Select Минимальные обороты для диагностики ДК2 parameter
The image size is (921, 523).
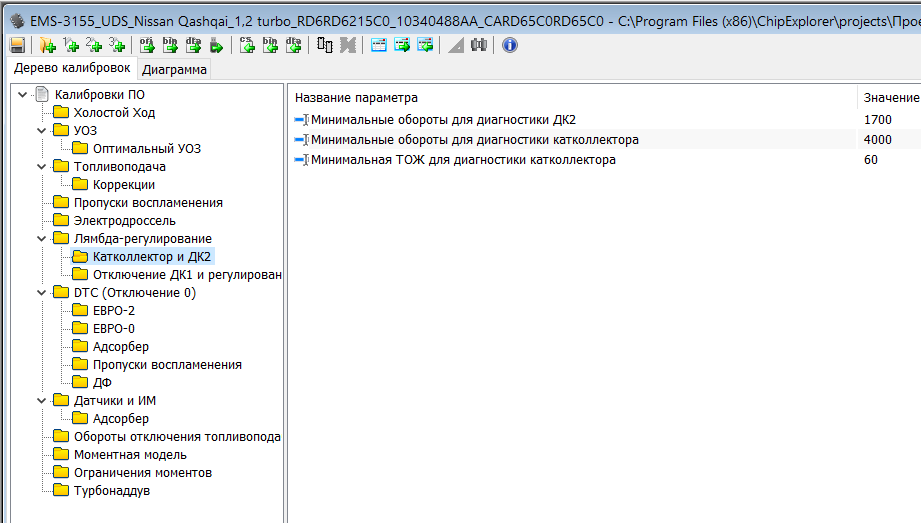(443, 120)
